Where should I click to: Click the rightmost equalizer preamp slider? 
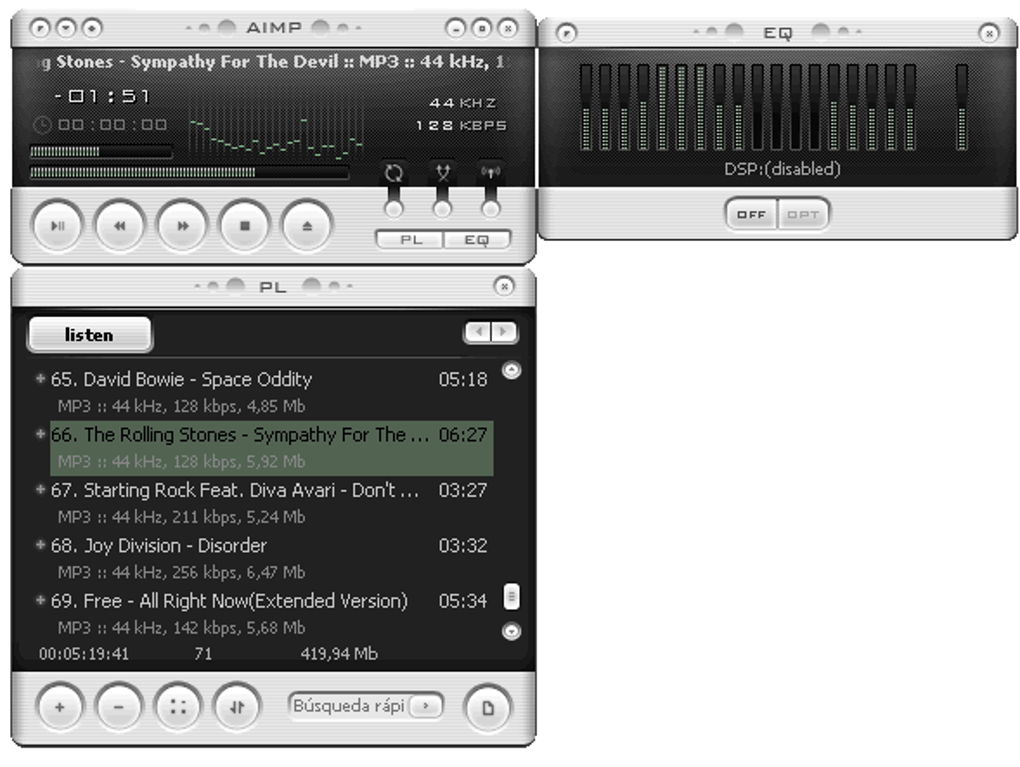click(x=961, y=107)
